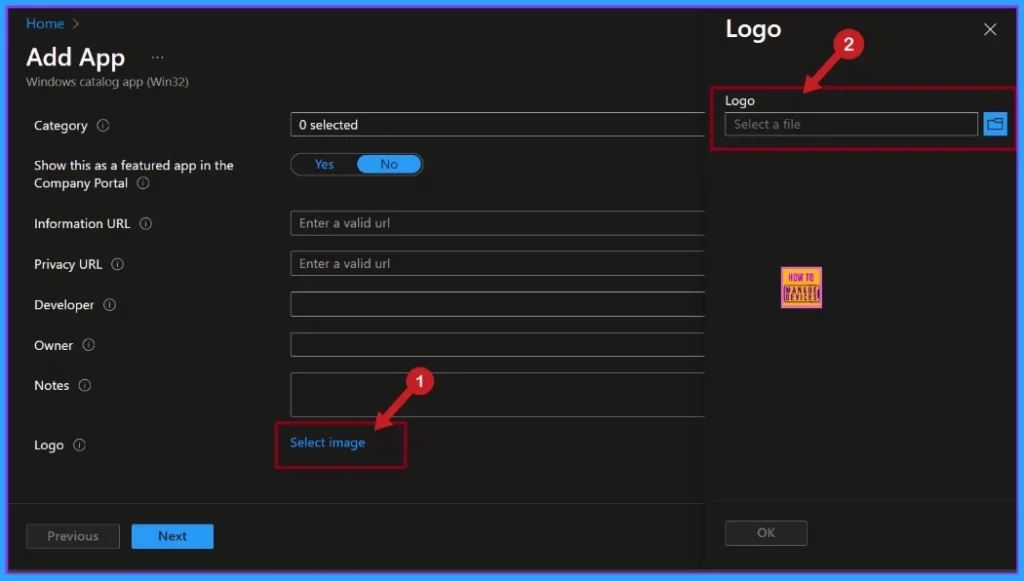The height and width of the screenshot is (581, 1024).
Task: Click info icon next to Company Portal
Action: 143,183
